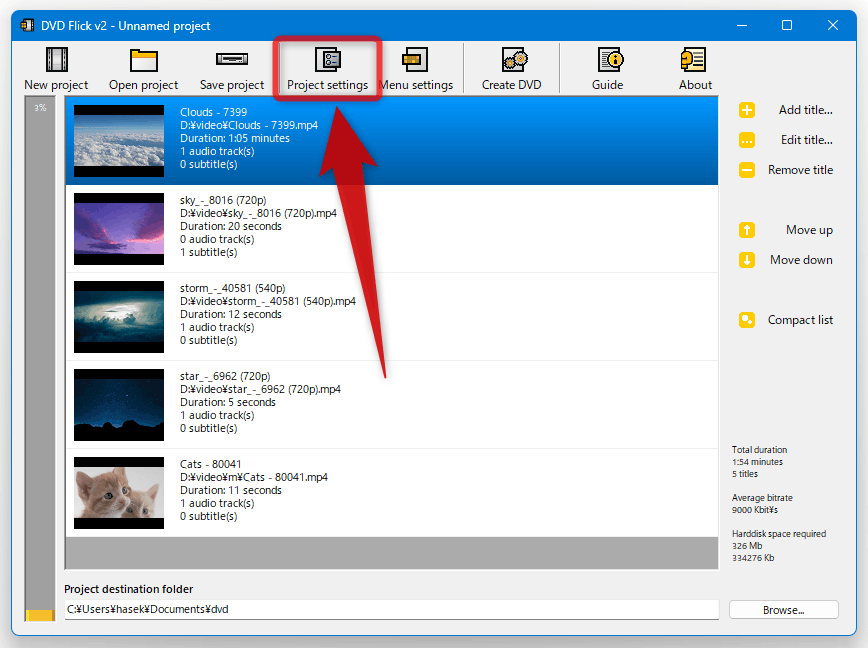Click the Duration: 1:05 minutes text

pos(235,138)
